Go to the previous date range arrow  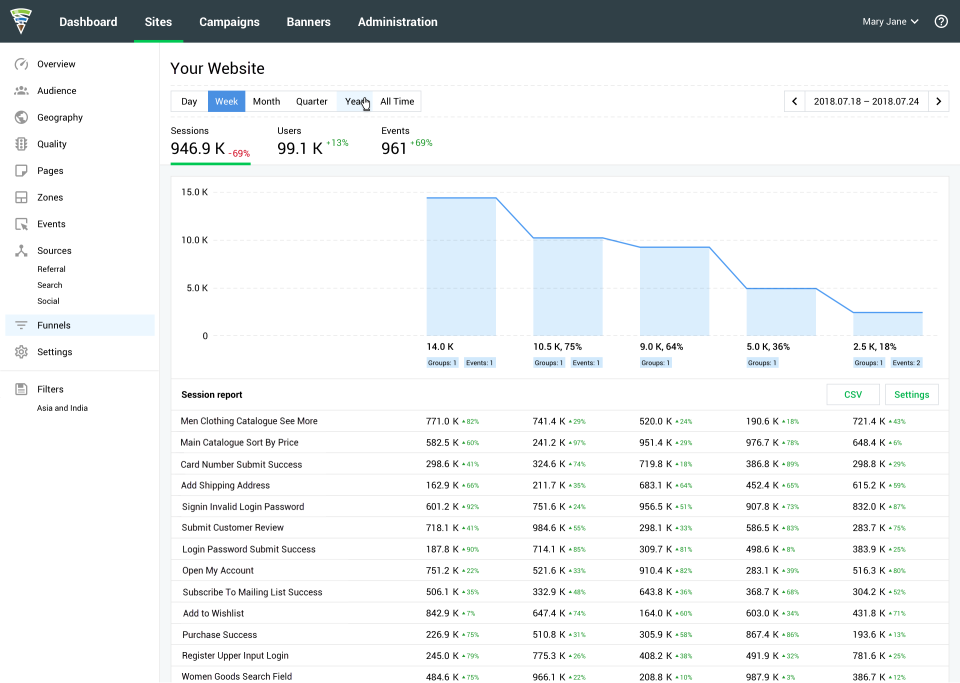795,101
